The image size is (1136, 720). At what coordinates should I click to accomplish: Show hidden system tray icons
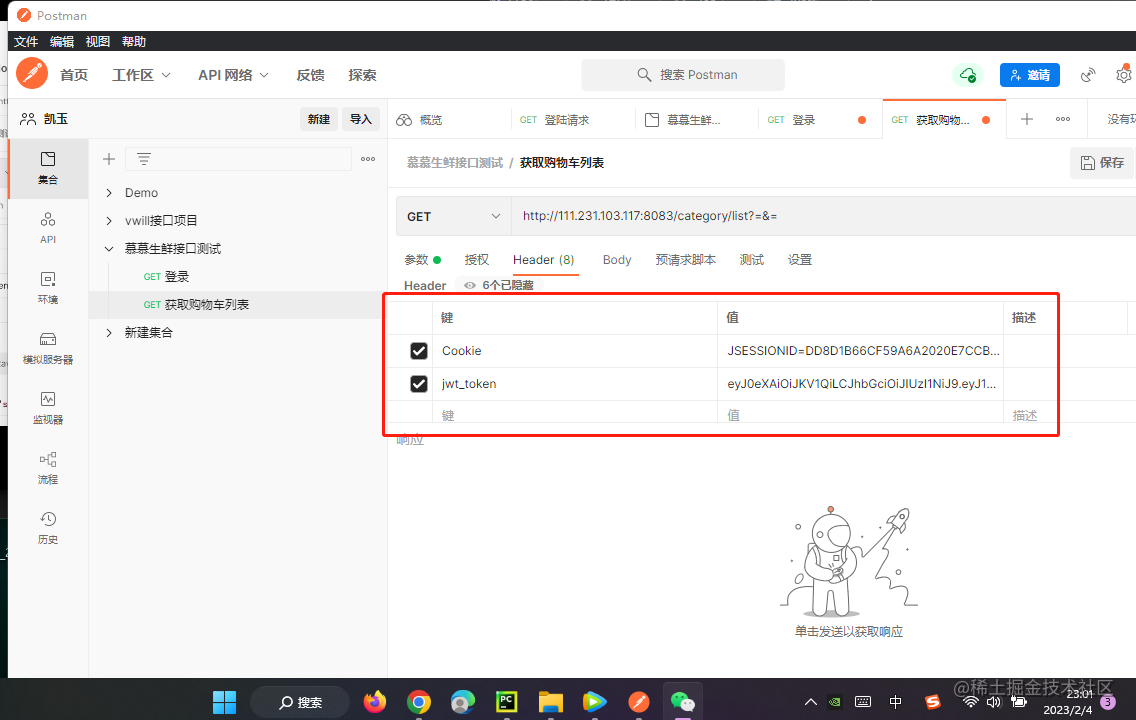(x=811, y=701)
